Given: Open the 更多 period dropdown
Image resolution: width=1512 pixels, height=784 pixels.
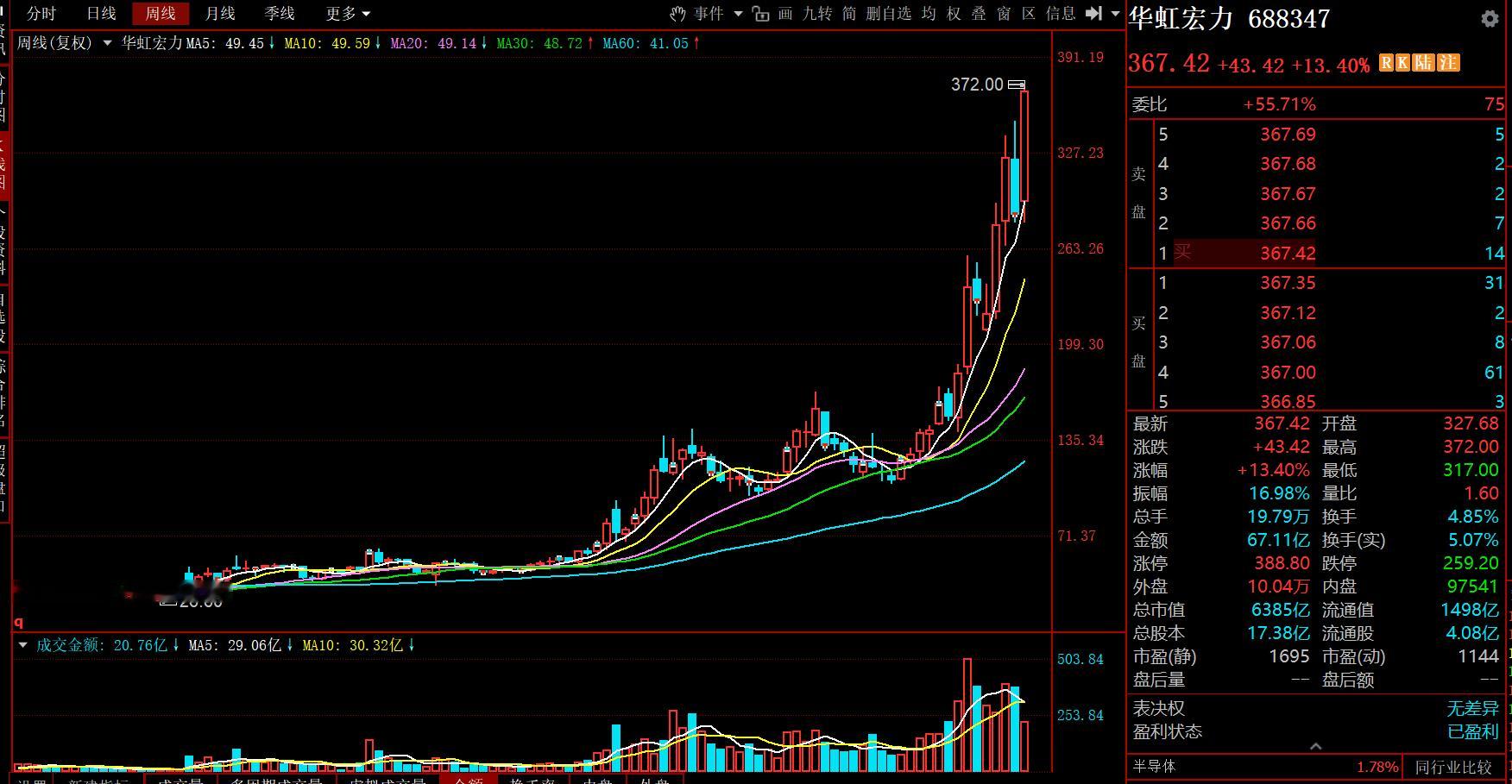Looking at the screenshot, I should [348, 14].
